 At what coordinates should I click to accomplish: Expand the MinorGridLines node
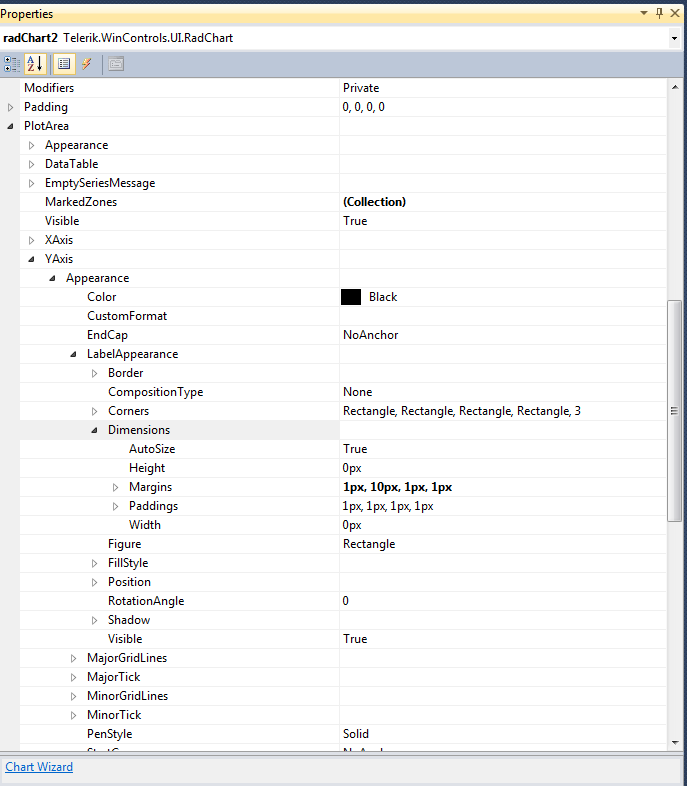click(x=74, y=696)
